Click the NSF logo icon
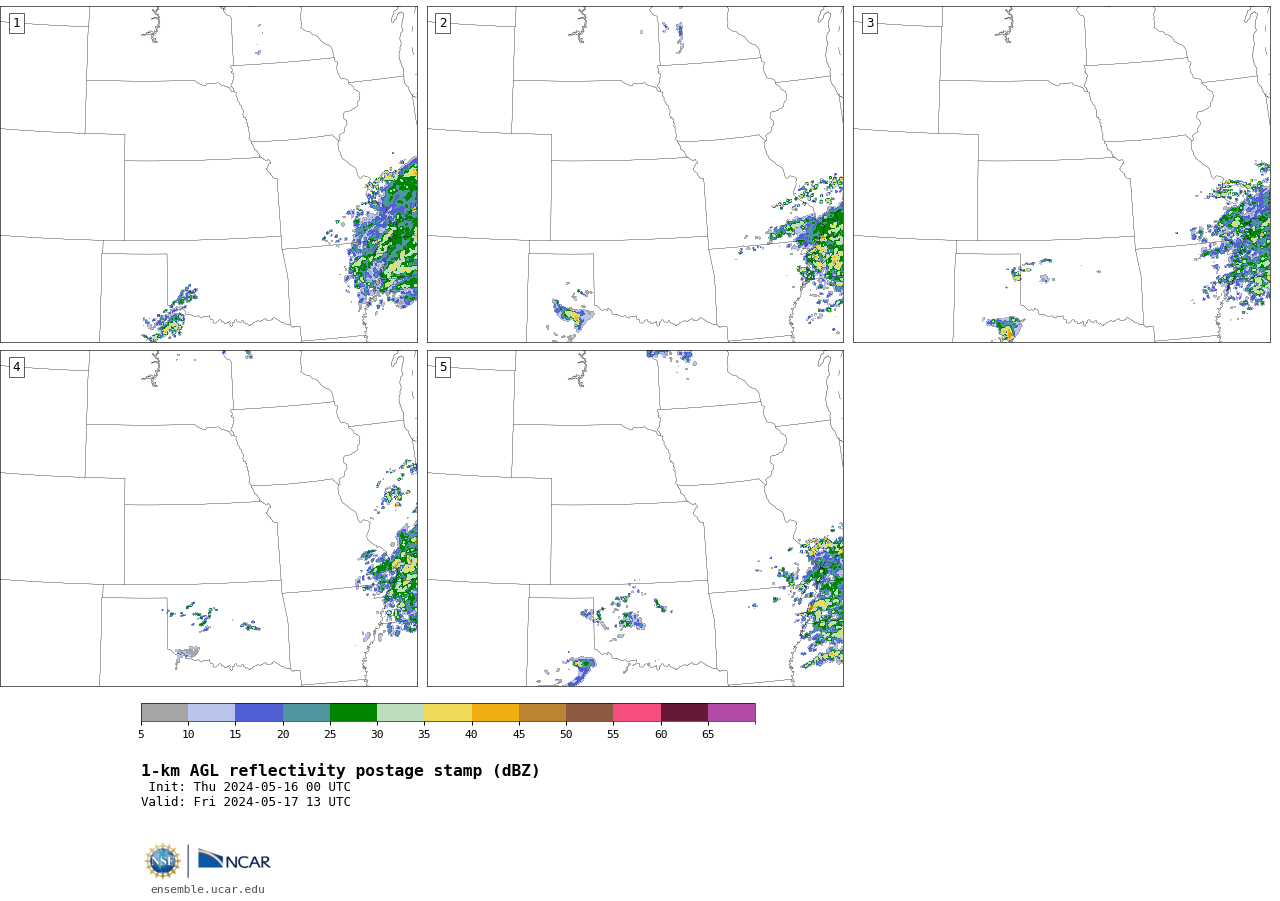The height and width of the screenshot is (901, 1280). [x=163, y=861]
